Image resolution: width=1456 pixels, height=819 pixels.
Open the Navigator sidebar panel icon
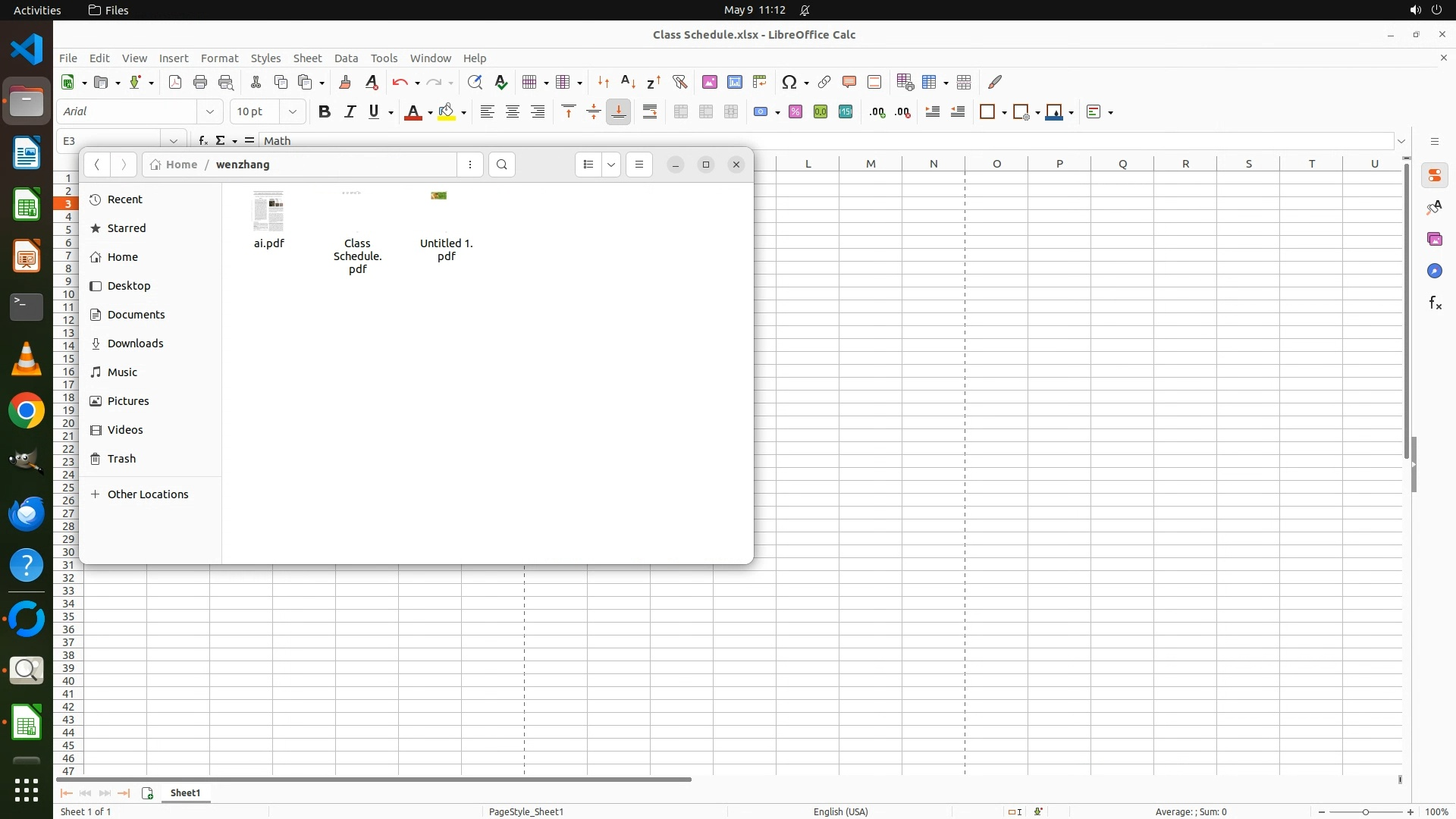[1434, 271]
